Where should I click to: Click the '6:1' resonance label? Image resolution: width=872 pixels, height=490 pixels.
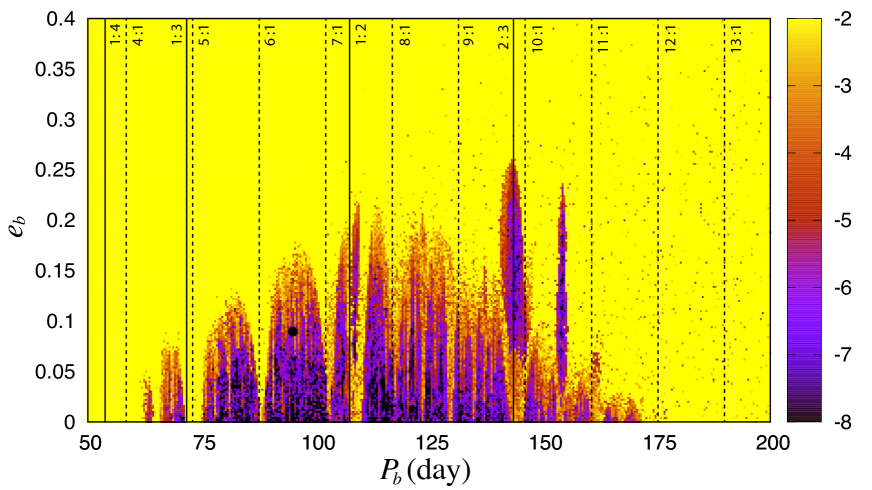(270, 34)
